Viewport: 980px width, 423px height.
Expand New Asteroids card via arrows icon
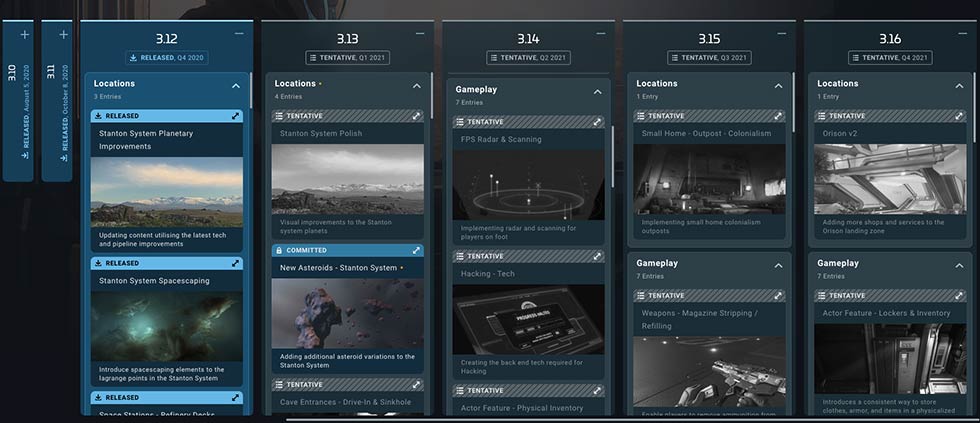coord(416,251)
